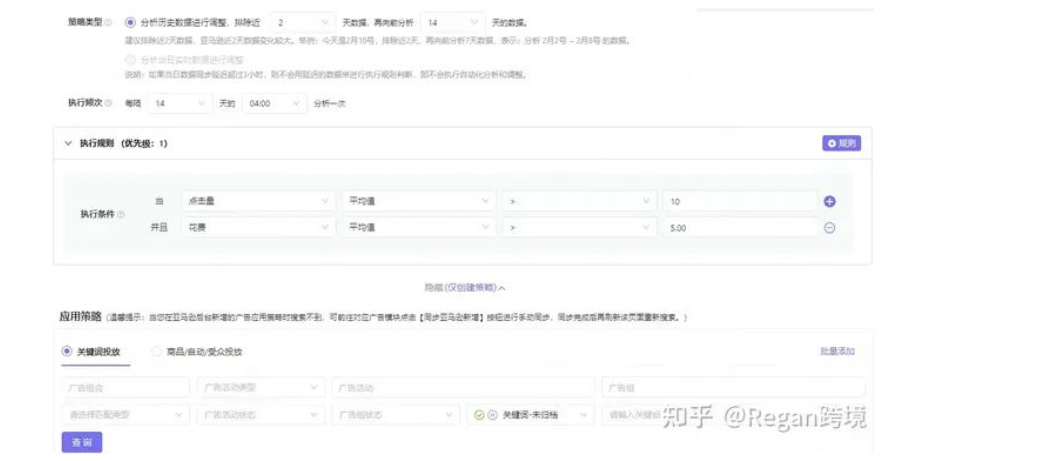The image size is (1042, 461).
Task: Select the 关键词投放 radio option
Action: (x=67, y=352)
